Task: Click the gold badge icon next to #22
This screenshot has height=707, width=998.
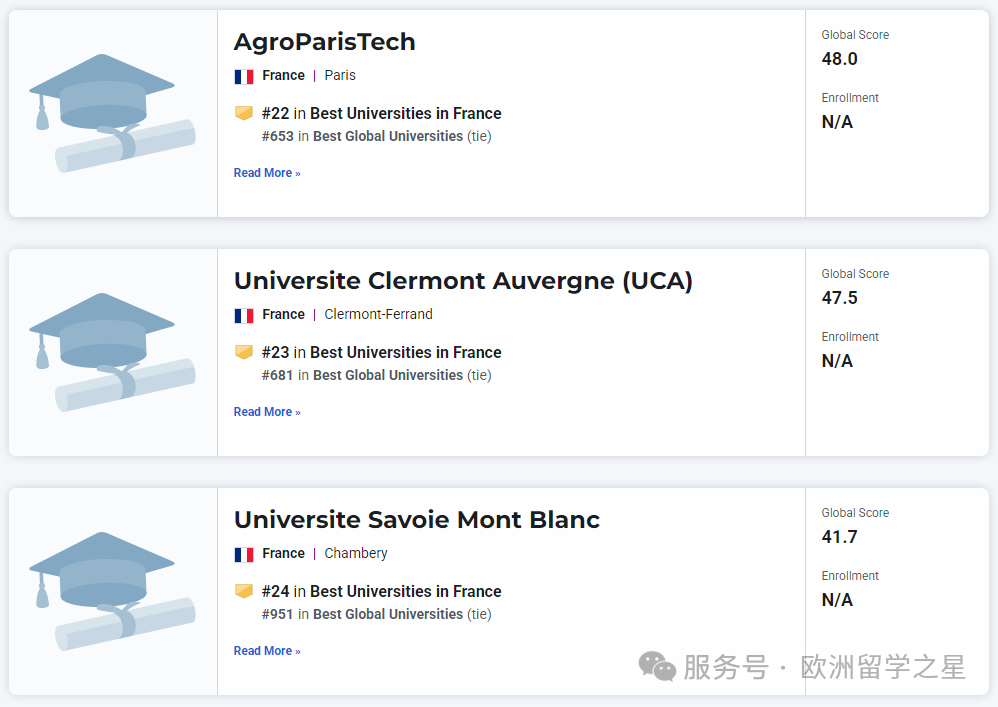Action: [x=244, y=113]
